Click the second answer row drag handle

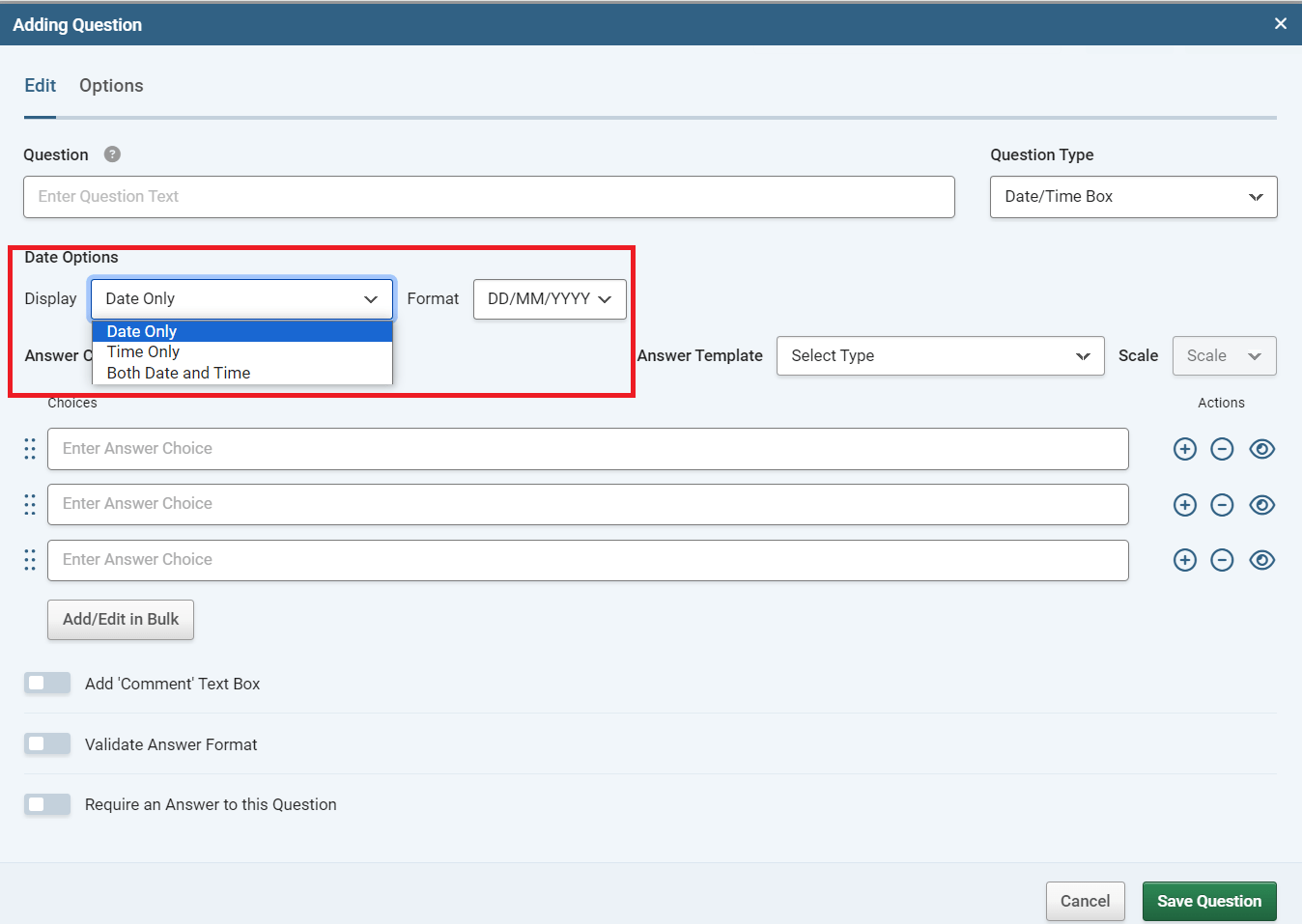click(30, 505)
